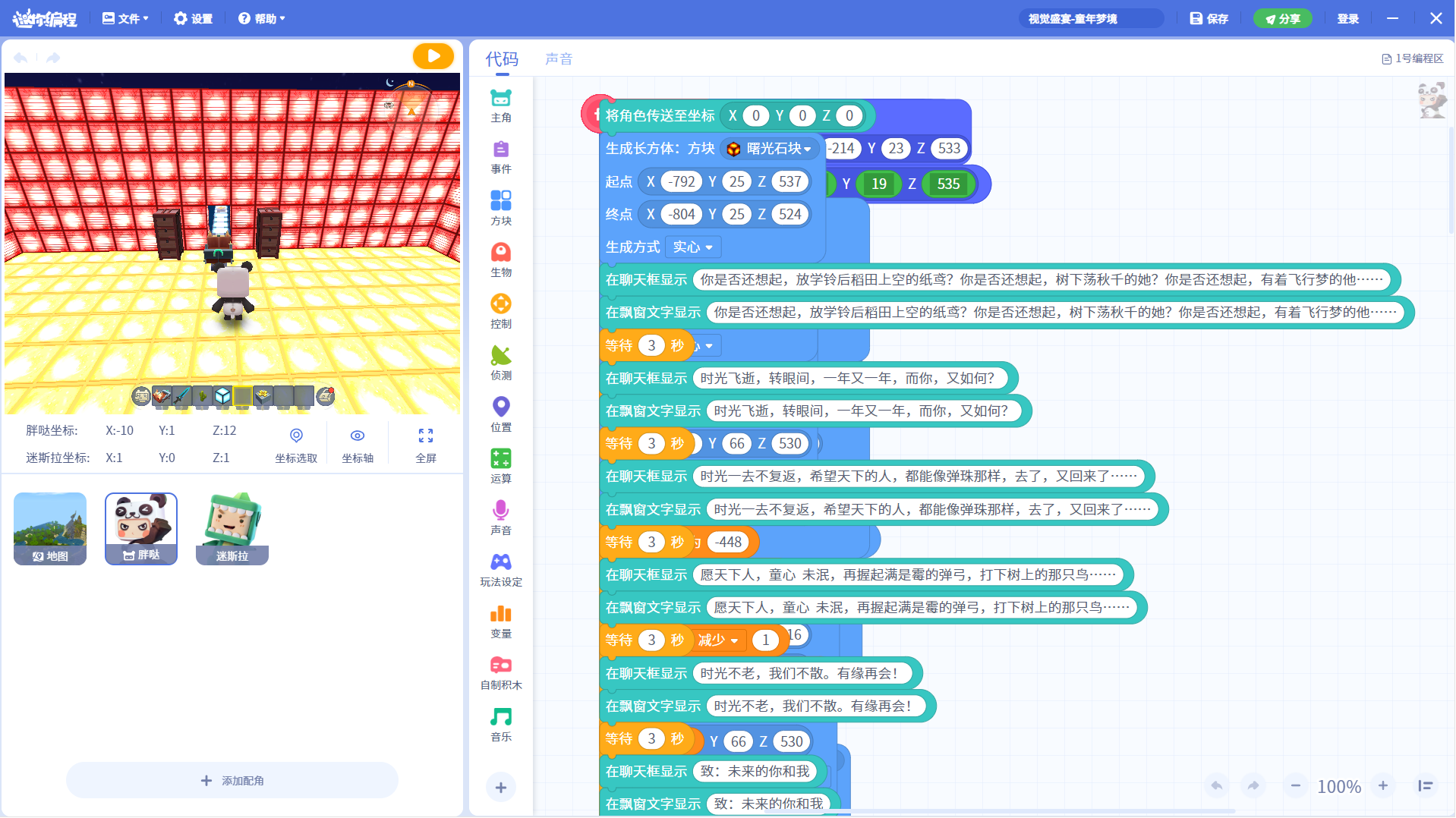Edit the 起点 X value -792
Screen dimensions: 1456x818
(682, 182)
